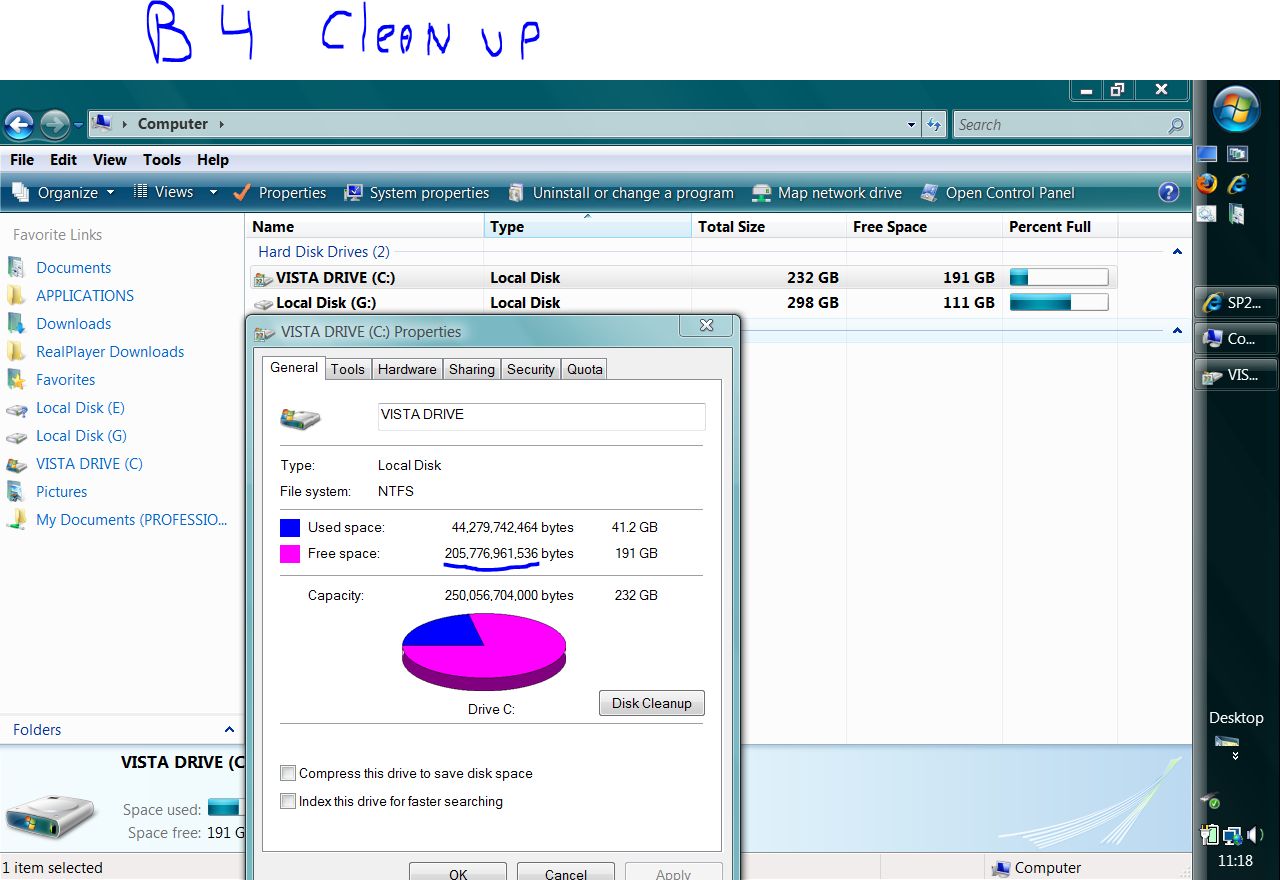This screenshot has width=1280, height=880.
Task: Click Uninstall or change a program
Action: [x=621, y=193]
